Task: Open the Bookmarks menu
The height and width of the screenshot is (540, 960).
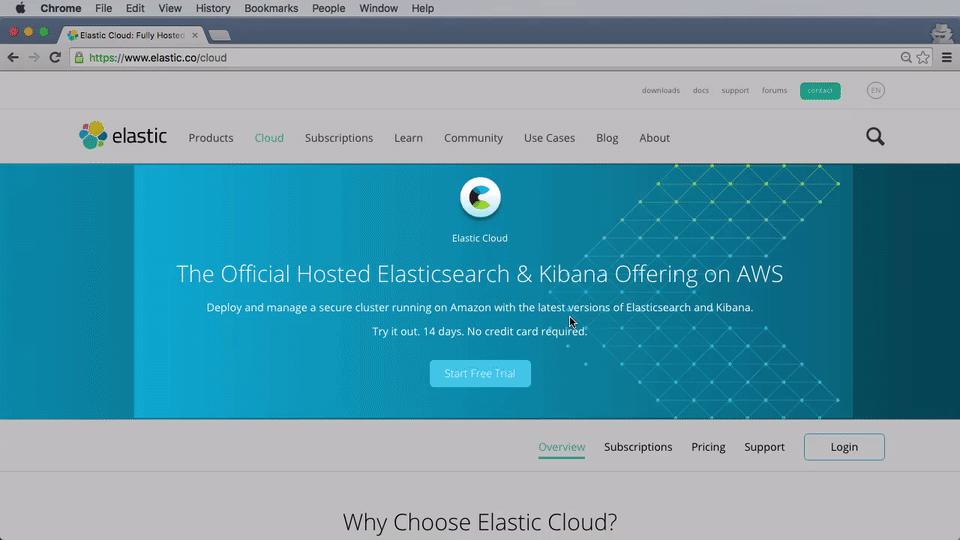Action: tap(271, 8)
